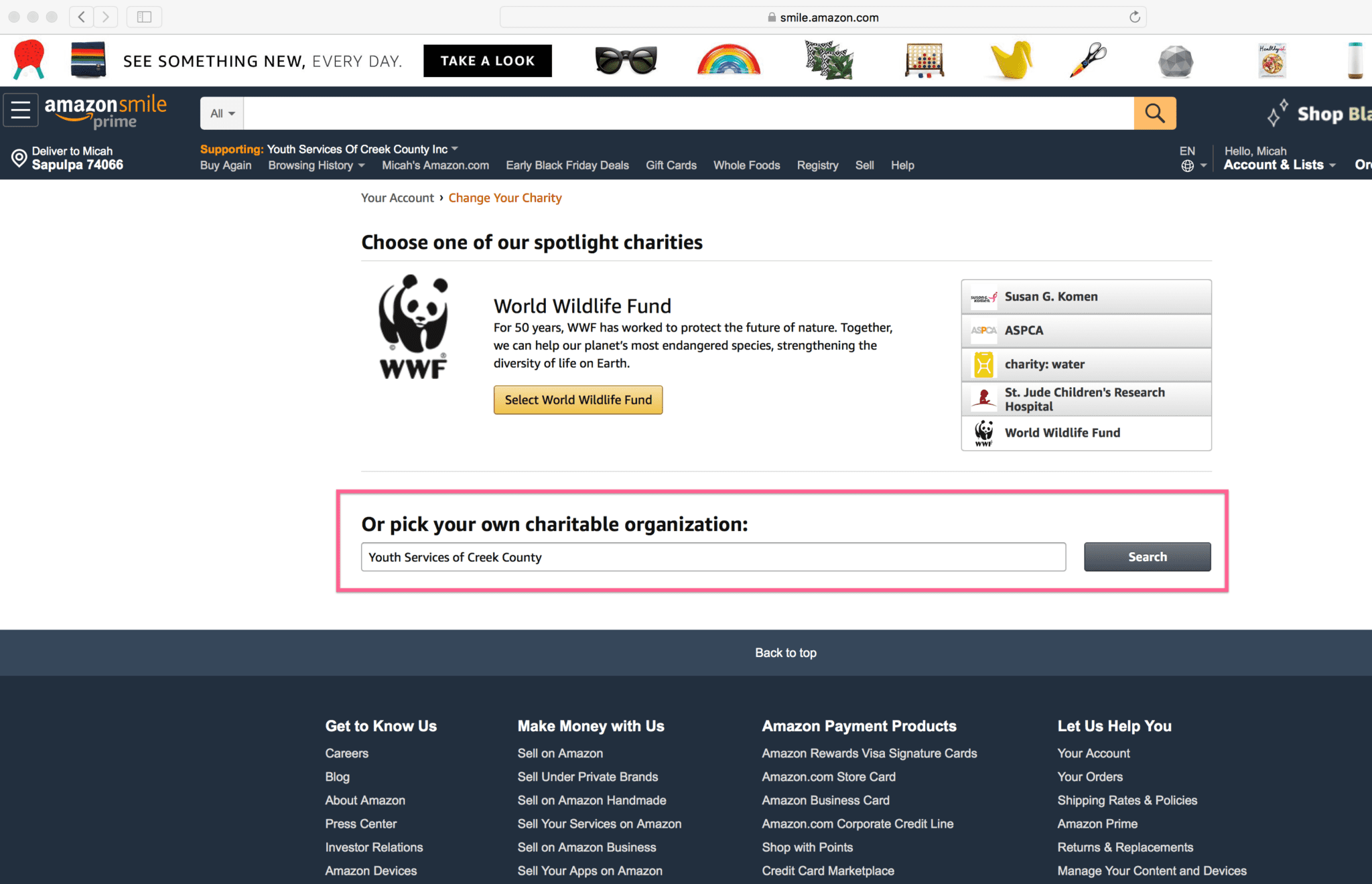Click the Your Account link

pos(1092,753)
